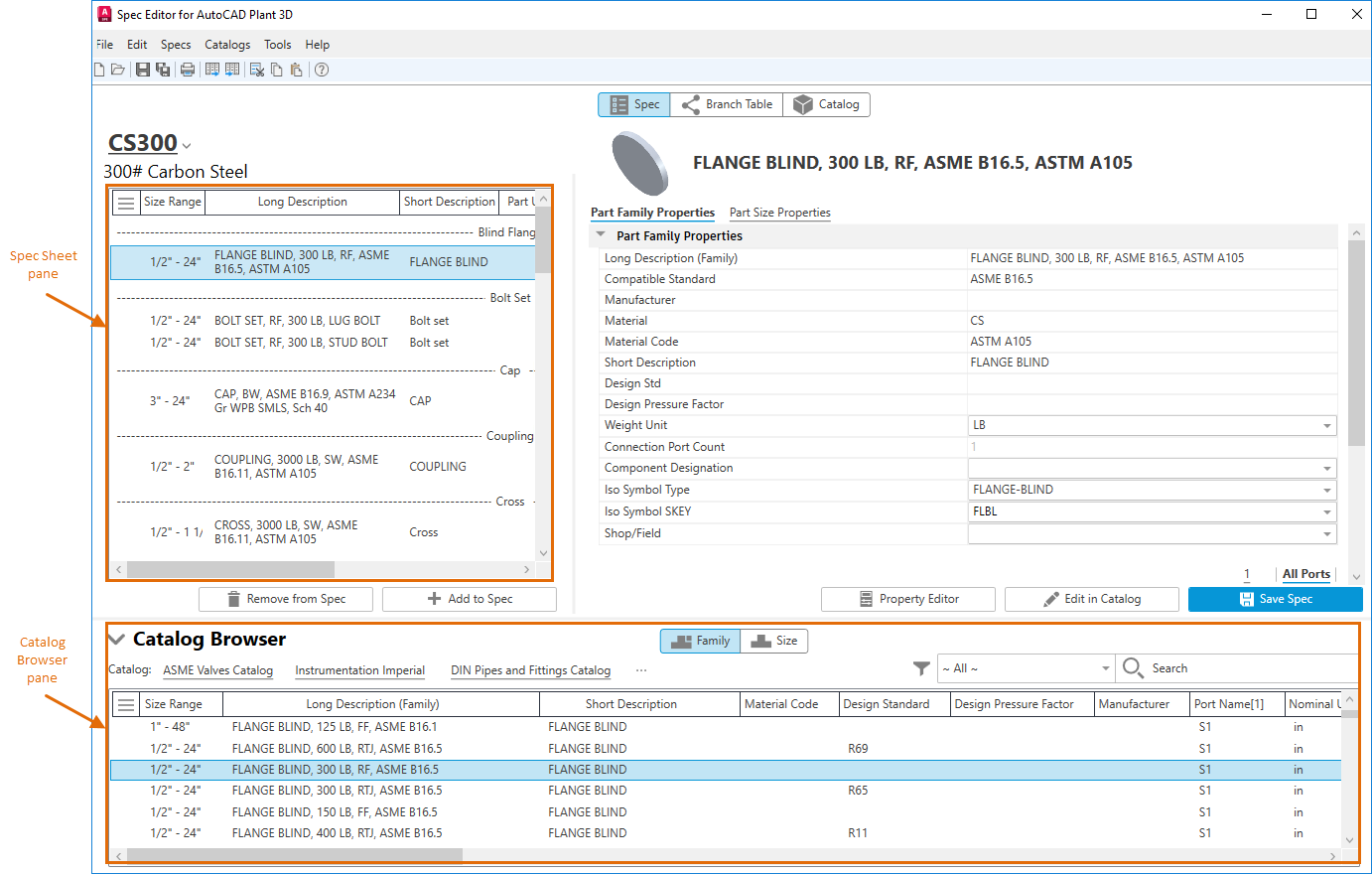Collapse the Catalog Browser pane
This screenshot has width=1372, height=874.
point(117,640)
